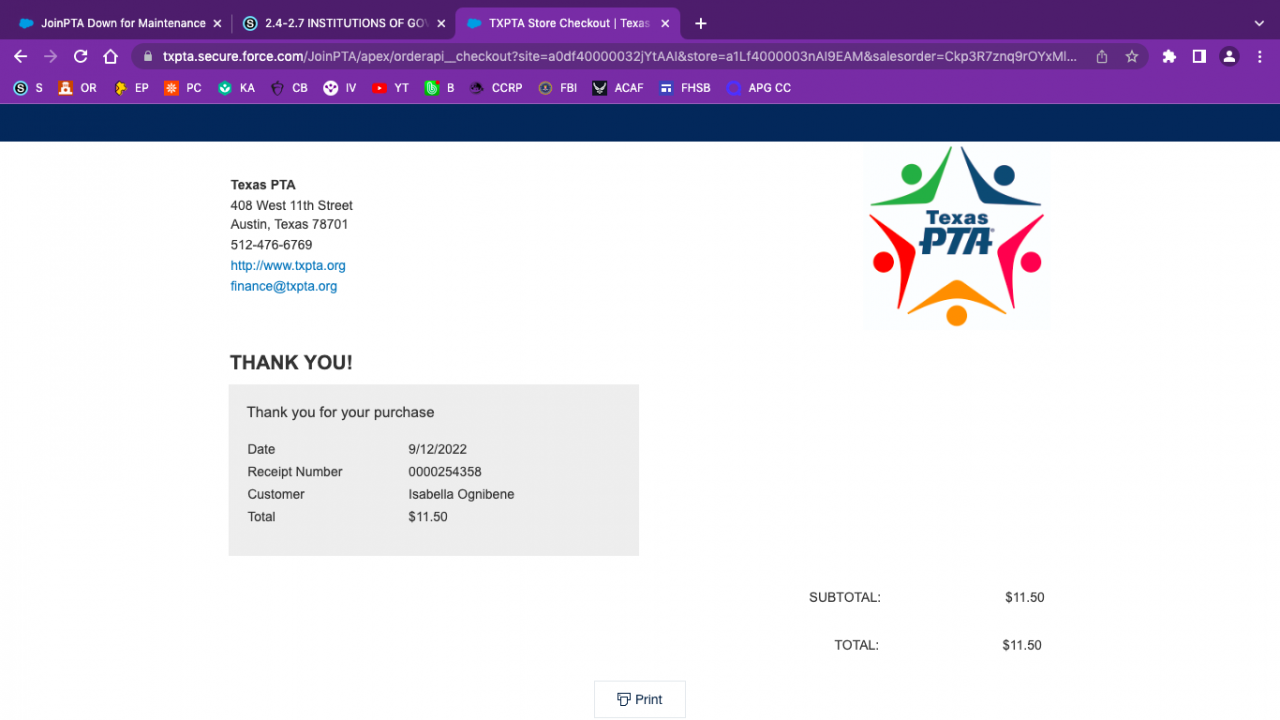The image size is (1280, 720).
Task: Open the YT YouTube bookmark
Action: pos(390,88)
